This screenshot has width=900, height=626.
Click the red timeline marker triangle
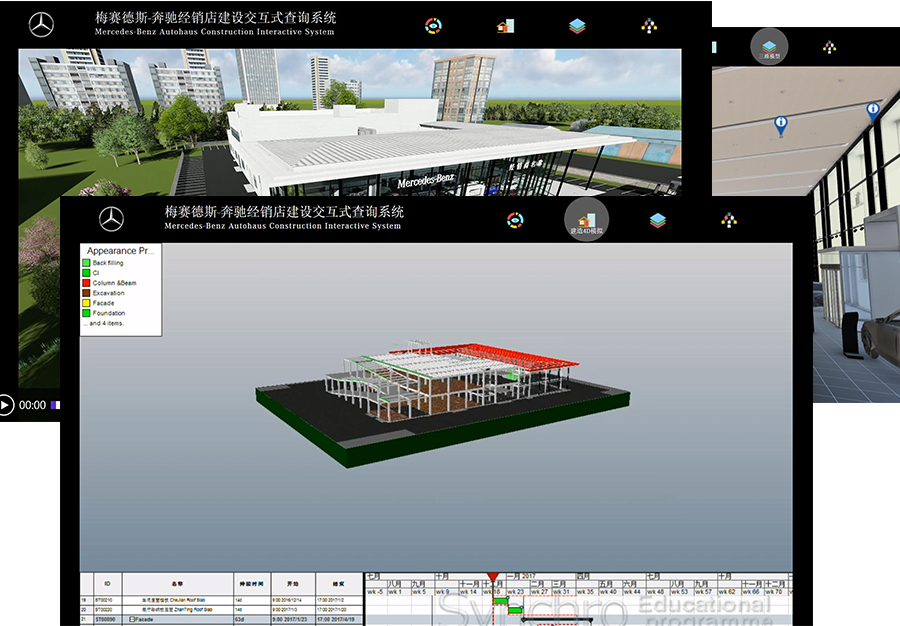pyautogui.click(x=492, y=577)
